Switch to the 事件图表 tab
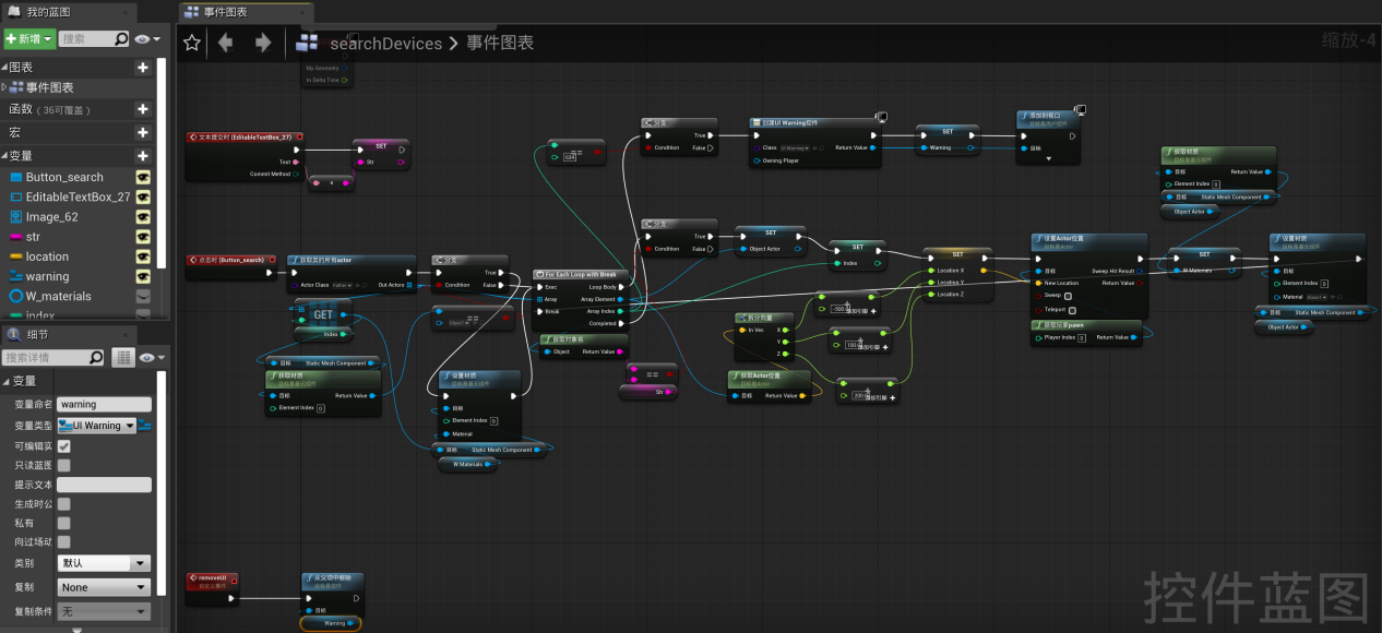Viewport: 1382px width, 633px height. (x=225, y=12)
